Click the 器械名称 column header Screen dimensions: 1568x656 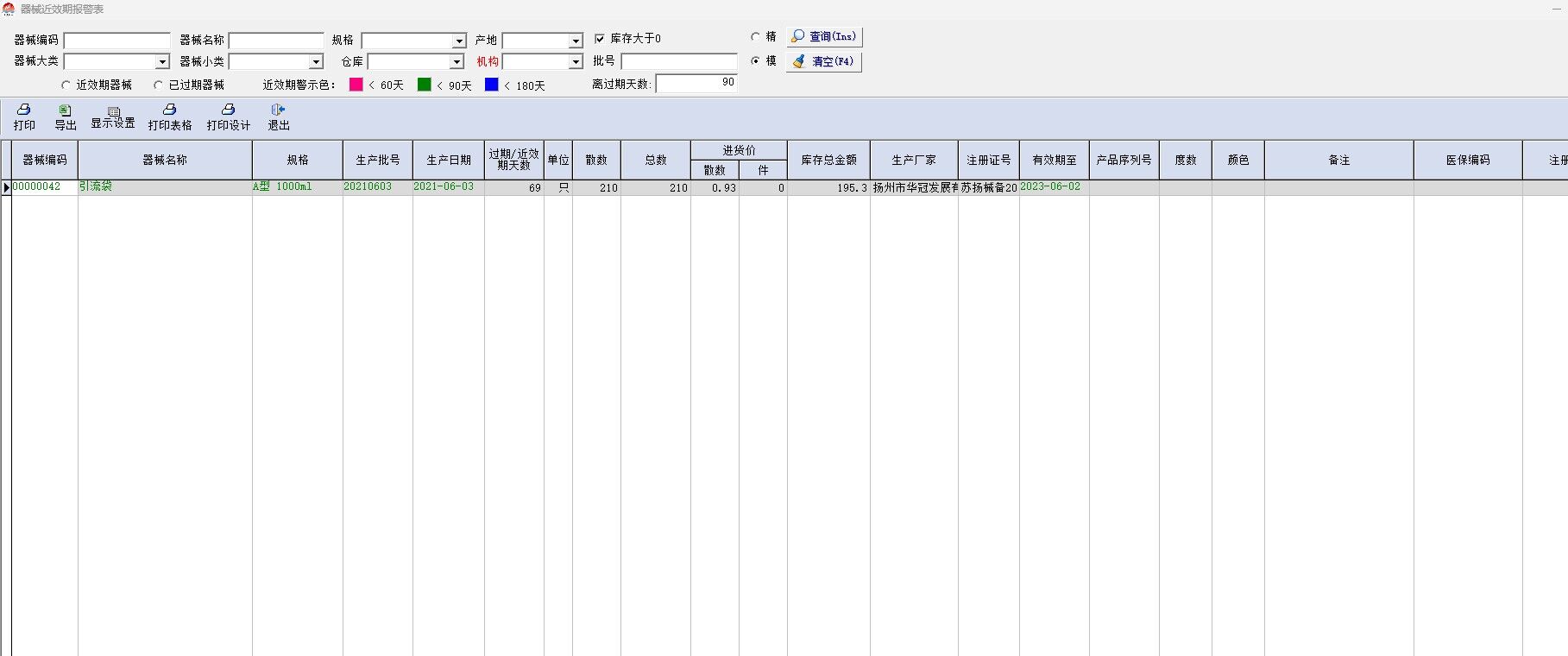(165, 160)
